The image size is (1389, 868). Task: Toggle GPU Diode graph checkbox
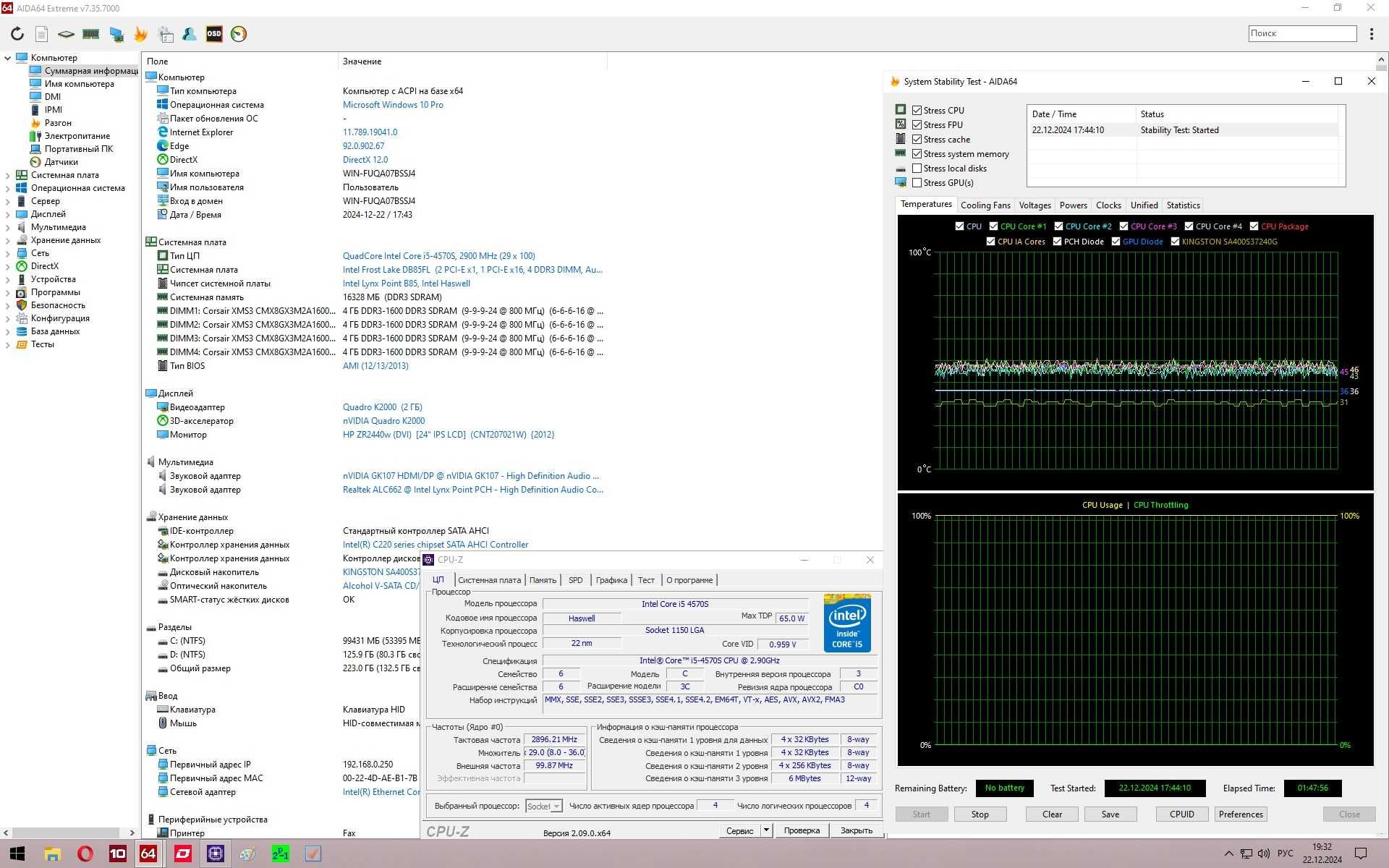(x=1116, y=242)
